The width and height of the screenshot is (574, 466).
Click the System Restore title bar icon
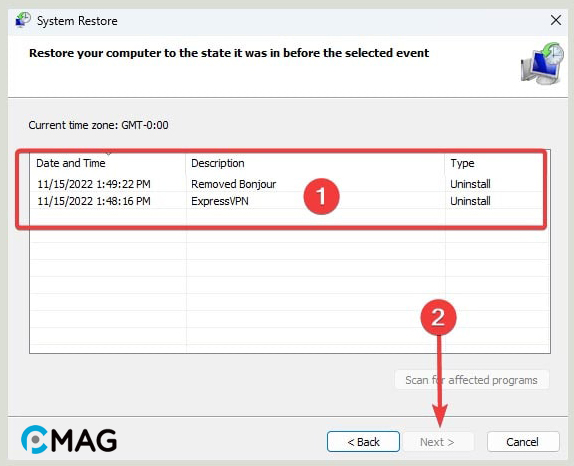point(23,20)
